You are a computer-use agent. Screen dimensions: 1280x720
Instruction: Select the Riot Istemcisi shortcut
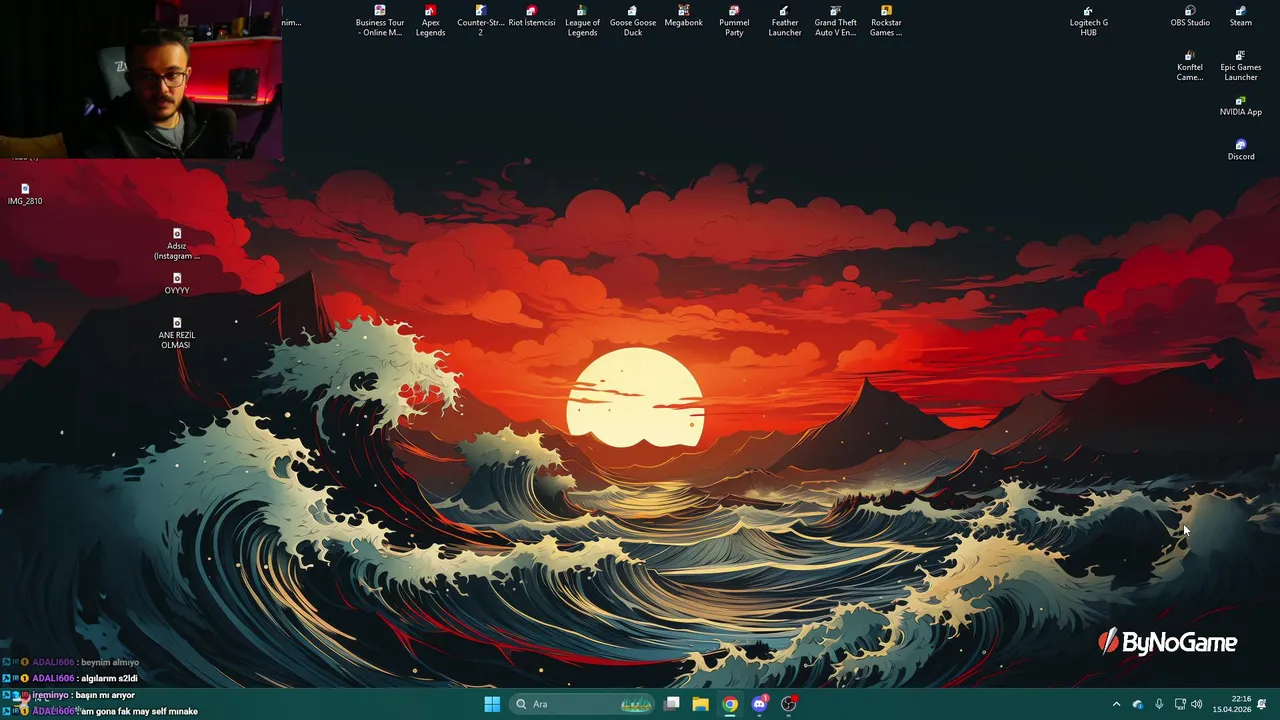[x=531, y=17]
